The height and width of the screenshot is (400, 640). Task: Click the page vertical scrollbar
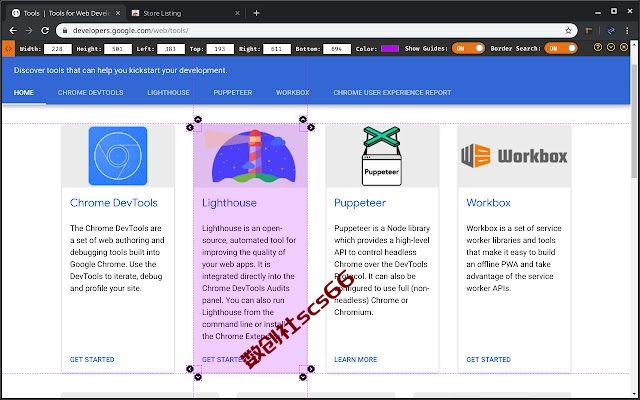[634, 120]
